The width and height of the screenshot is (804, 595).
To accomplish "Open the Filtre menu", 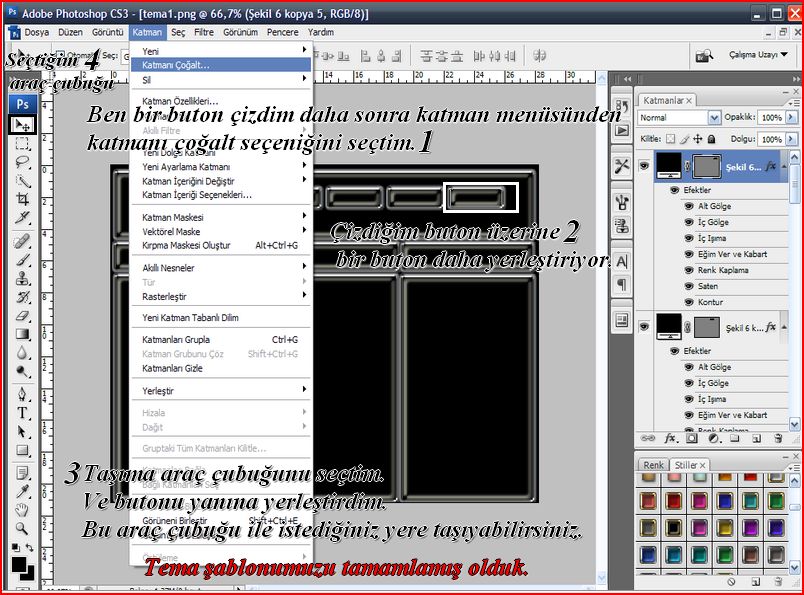I will (x=204, y=32).
